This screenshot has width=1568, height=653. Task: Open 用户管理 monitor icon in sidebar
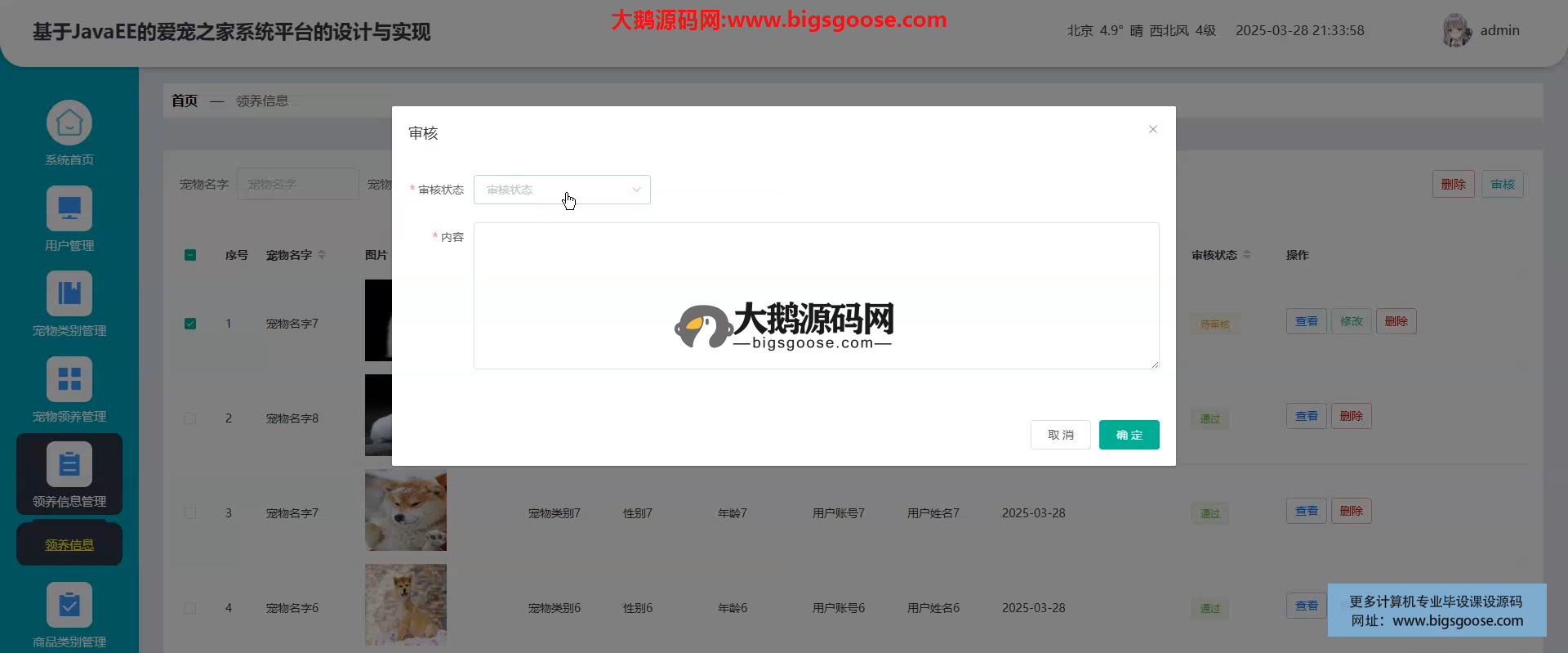coord(69,209)
